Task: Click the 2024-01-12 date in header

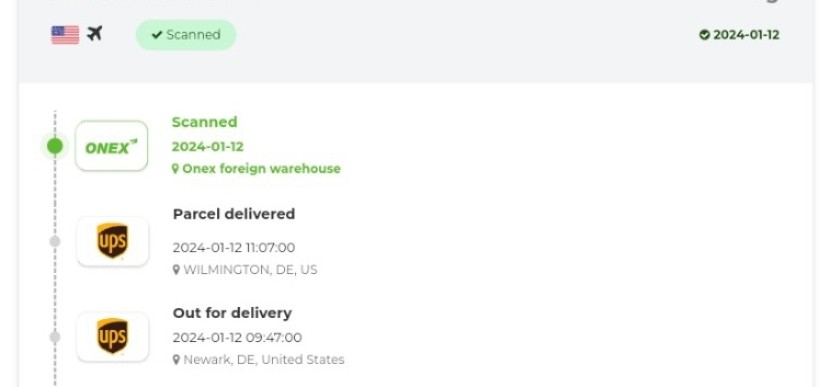Action: click(746, 35)
